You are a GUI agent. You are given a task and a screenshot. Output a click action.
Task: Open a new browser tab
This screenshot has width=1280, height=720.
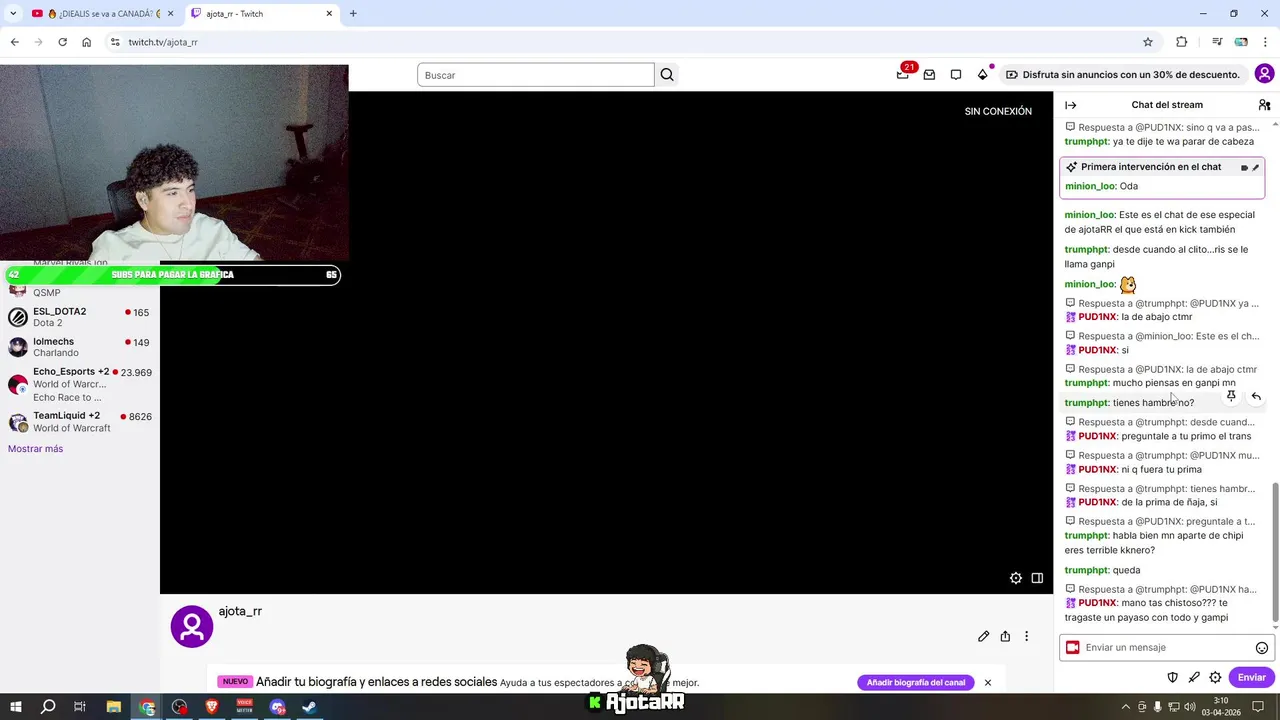tap(353, 14)
